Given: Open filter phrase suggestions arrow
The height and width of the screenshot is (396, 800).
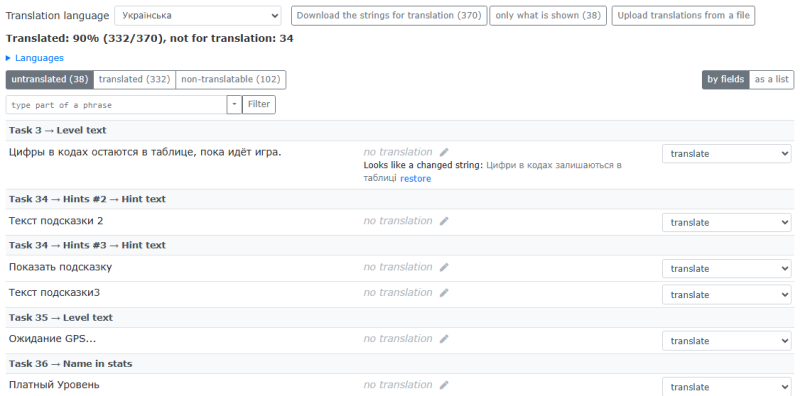Looking at the screenshot, I should (x=234, y=105).
